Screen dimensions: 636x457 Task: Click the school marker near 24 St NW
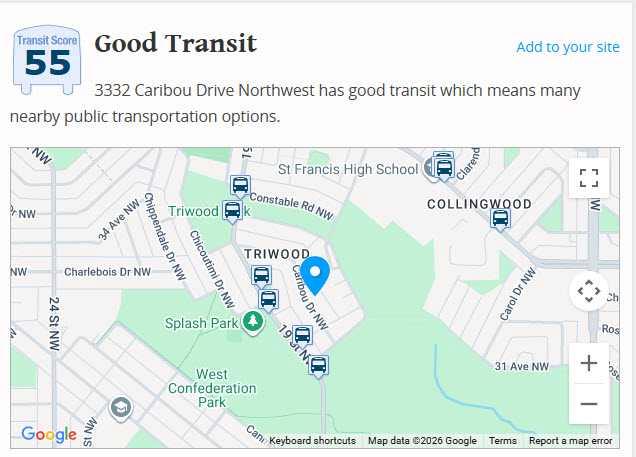121,407
